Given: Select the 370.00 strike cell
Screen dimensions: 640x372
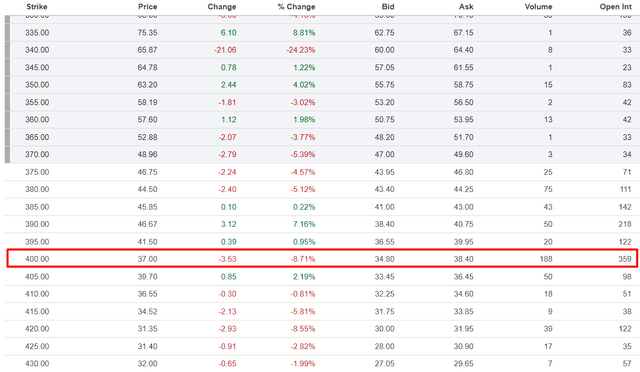Looking at the screenshot, I should tap(37, 154).
